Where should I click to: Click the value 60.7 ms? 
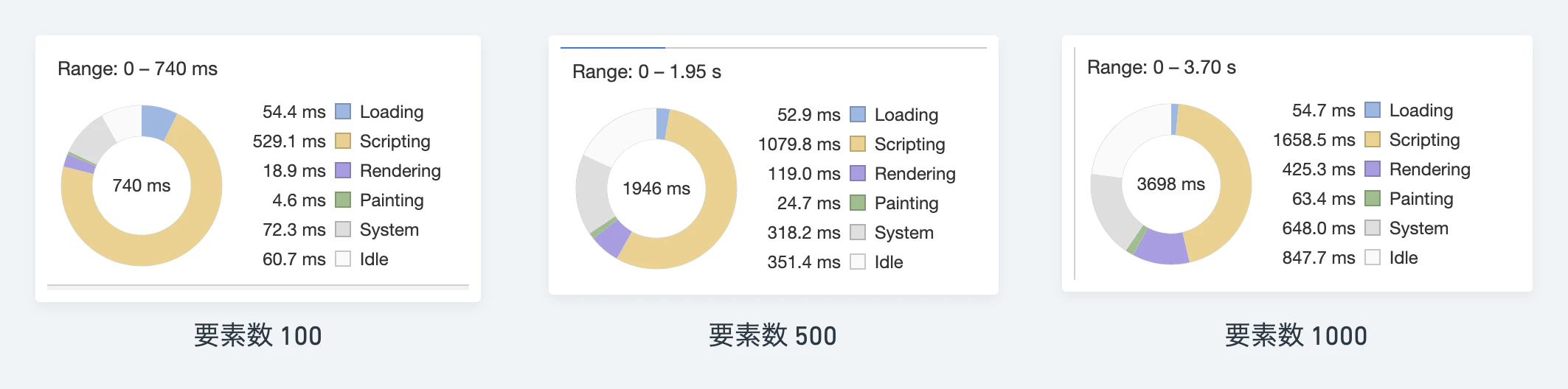(294, 259)
